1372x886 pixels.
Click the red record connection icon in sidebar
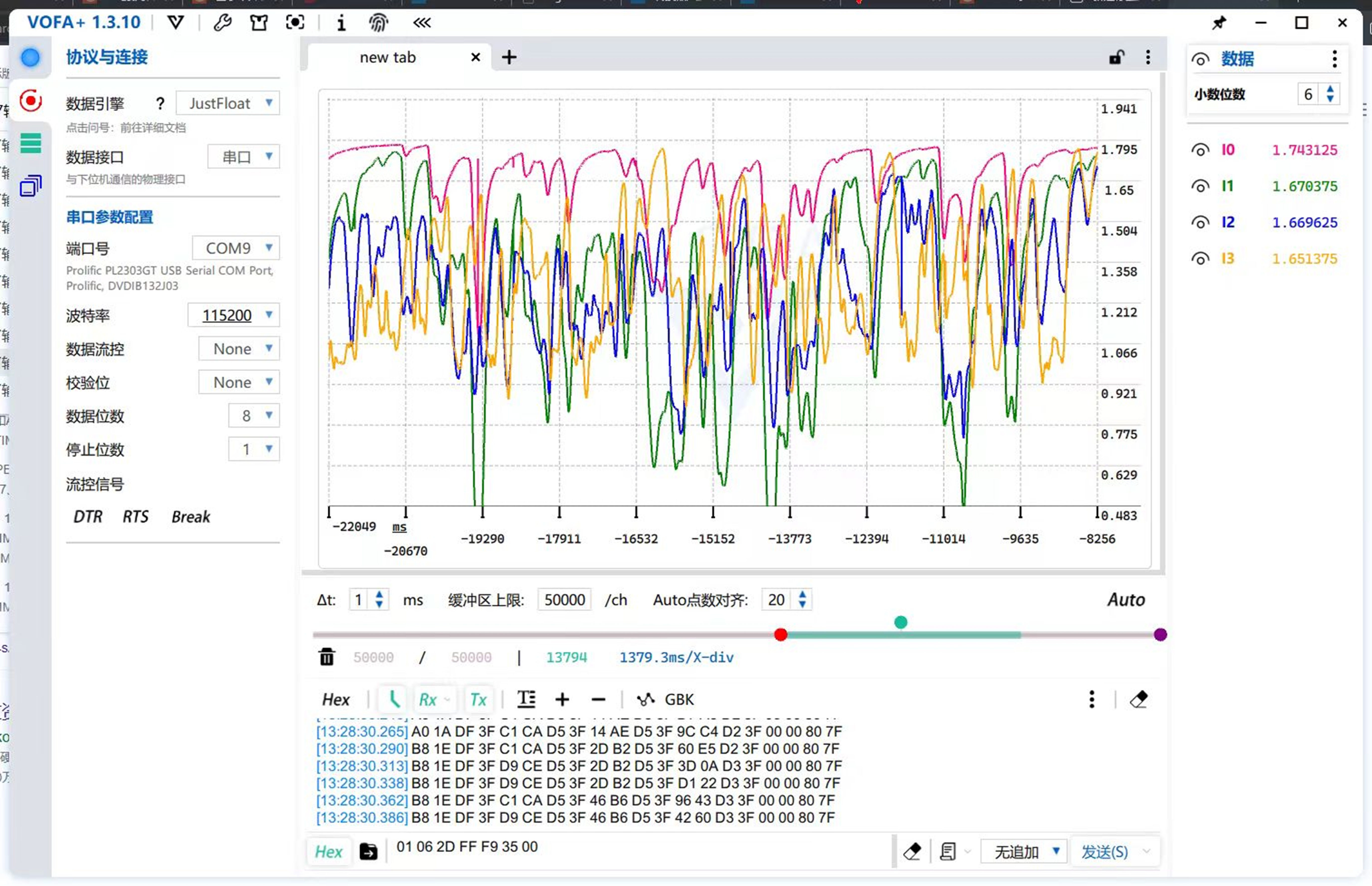pos(30,101)
